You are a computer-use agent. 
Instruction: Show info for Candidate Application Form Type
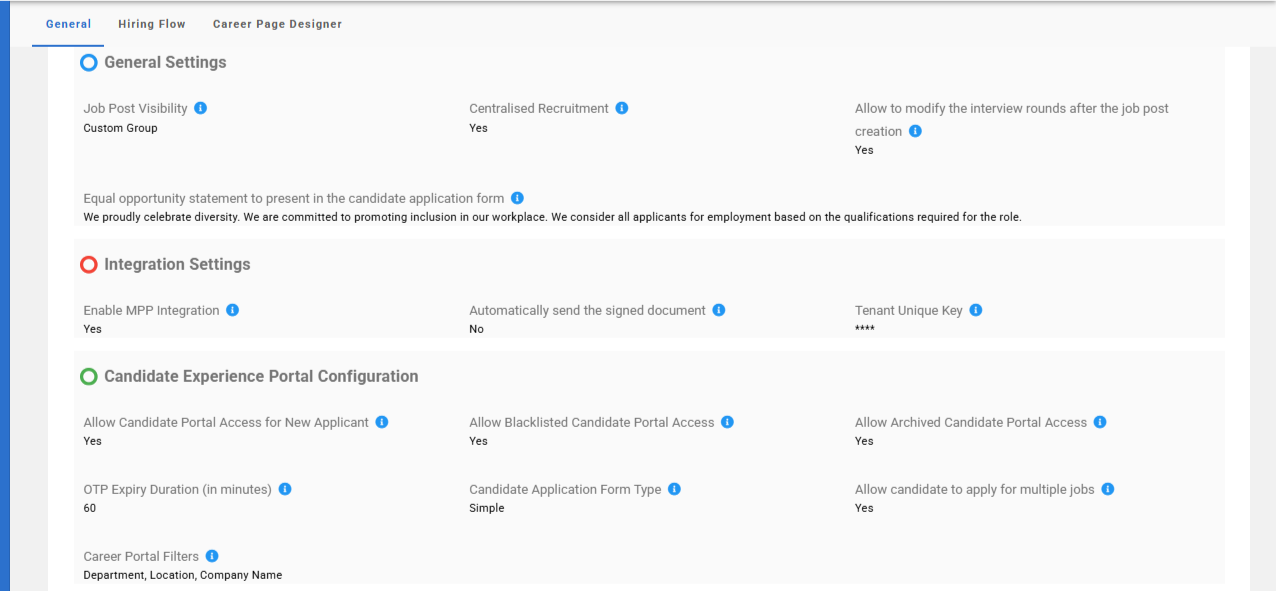tap(674, 489)
